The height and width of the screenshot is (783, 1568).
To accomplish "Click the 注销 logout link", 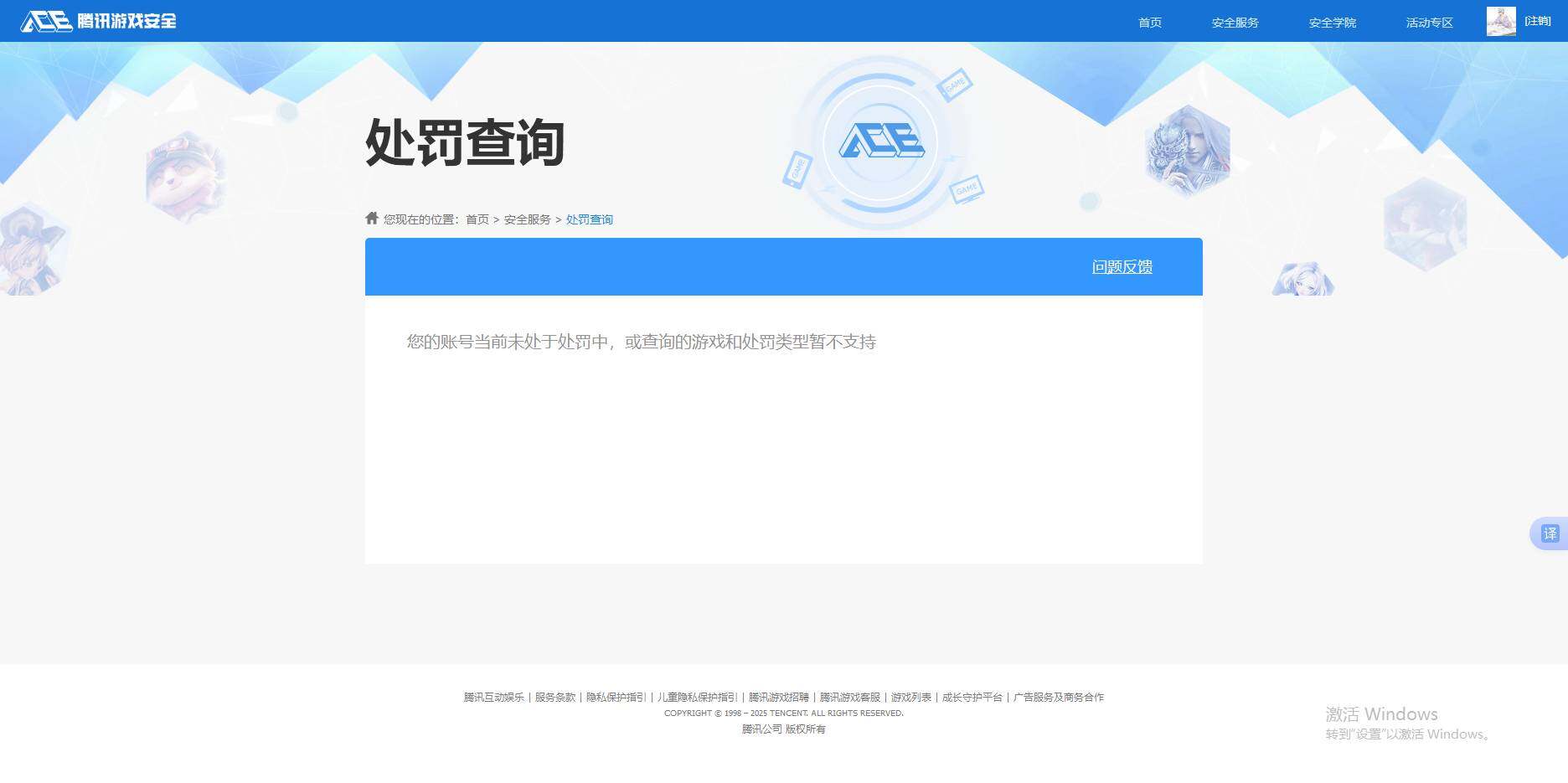I will [x=1538, y=20].
